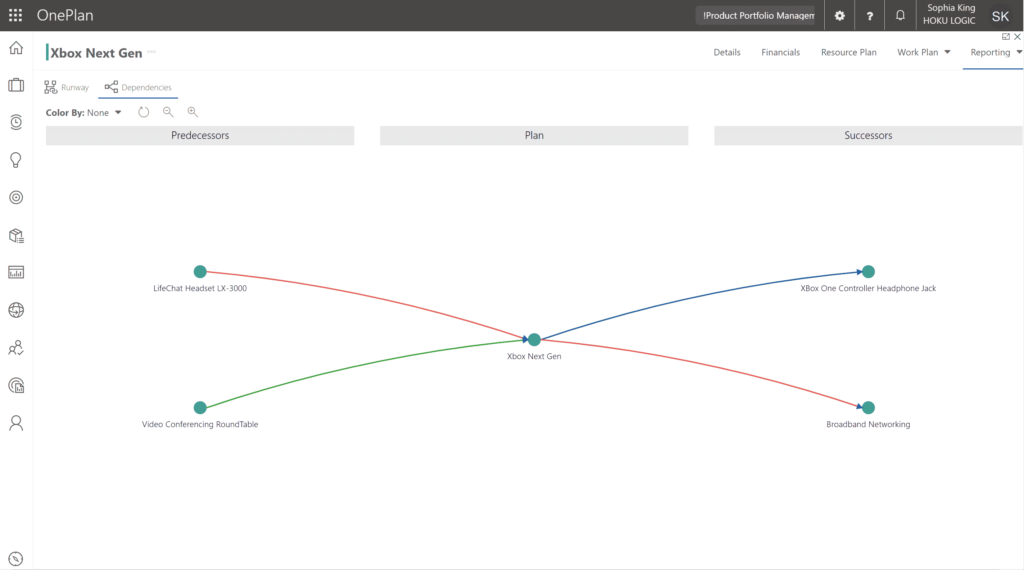Open the Details tab

(x=727, y=52)
